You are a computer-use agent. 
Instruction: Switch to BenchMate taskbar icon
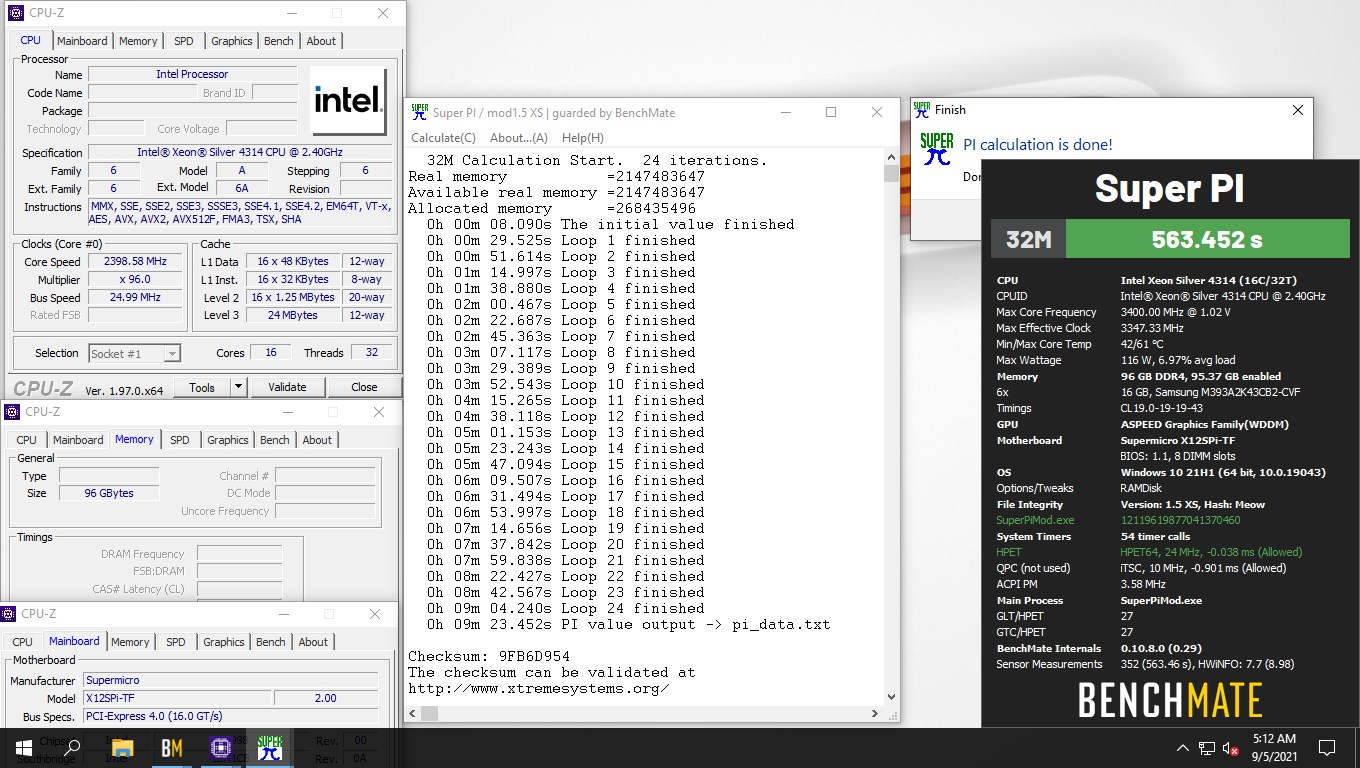[171, 747]
